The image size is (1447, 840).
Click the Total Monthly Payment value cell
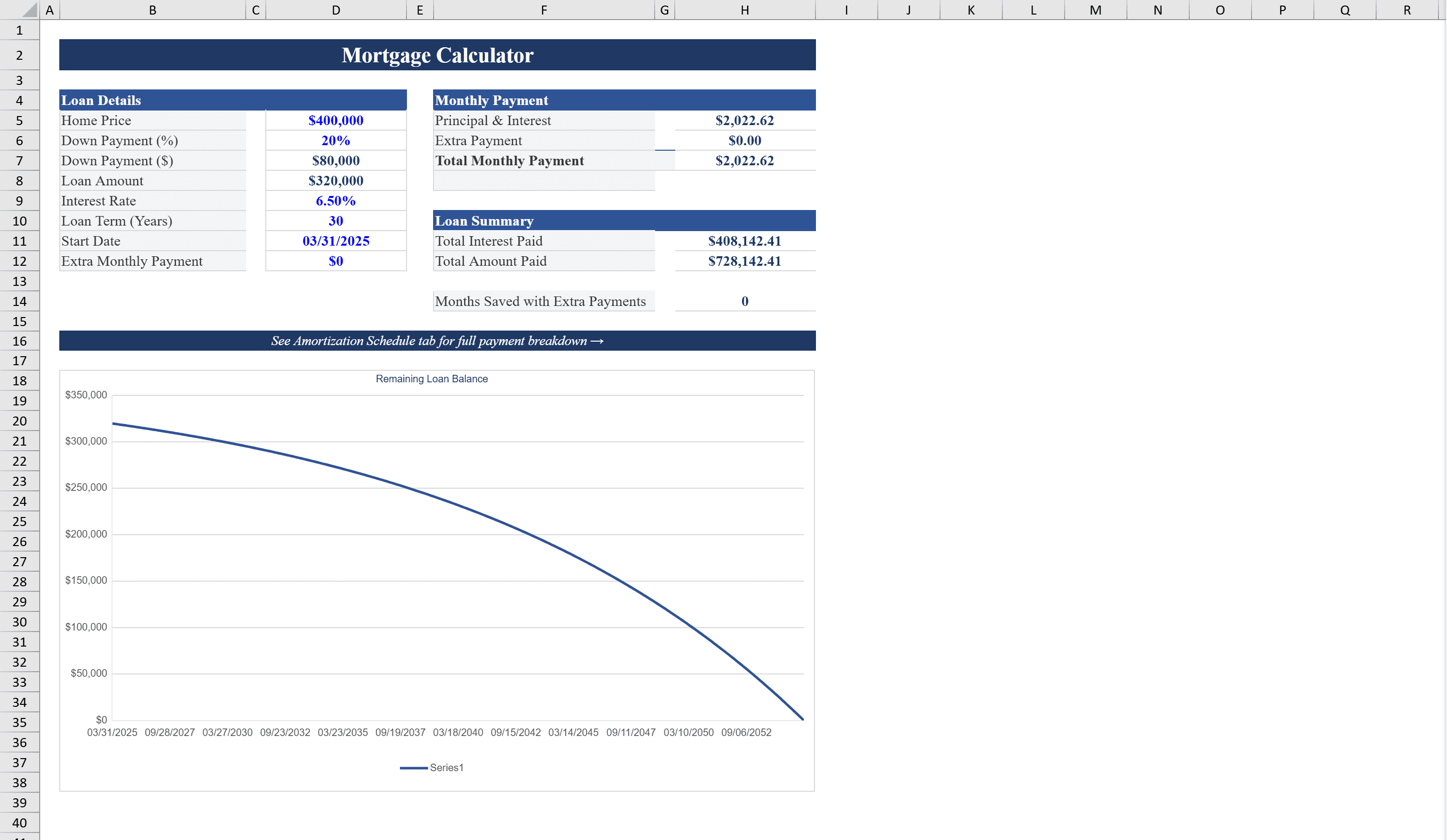pos(745,161)
